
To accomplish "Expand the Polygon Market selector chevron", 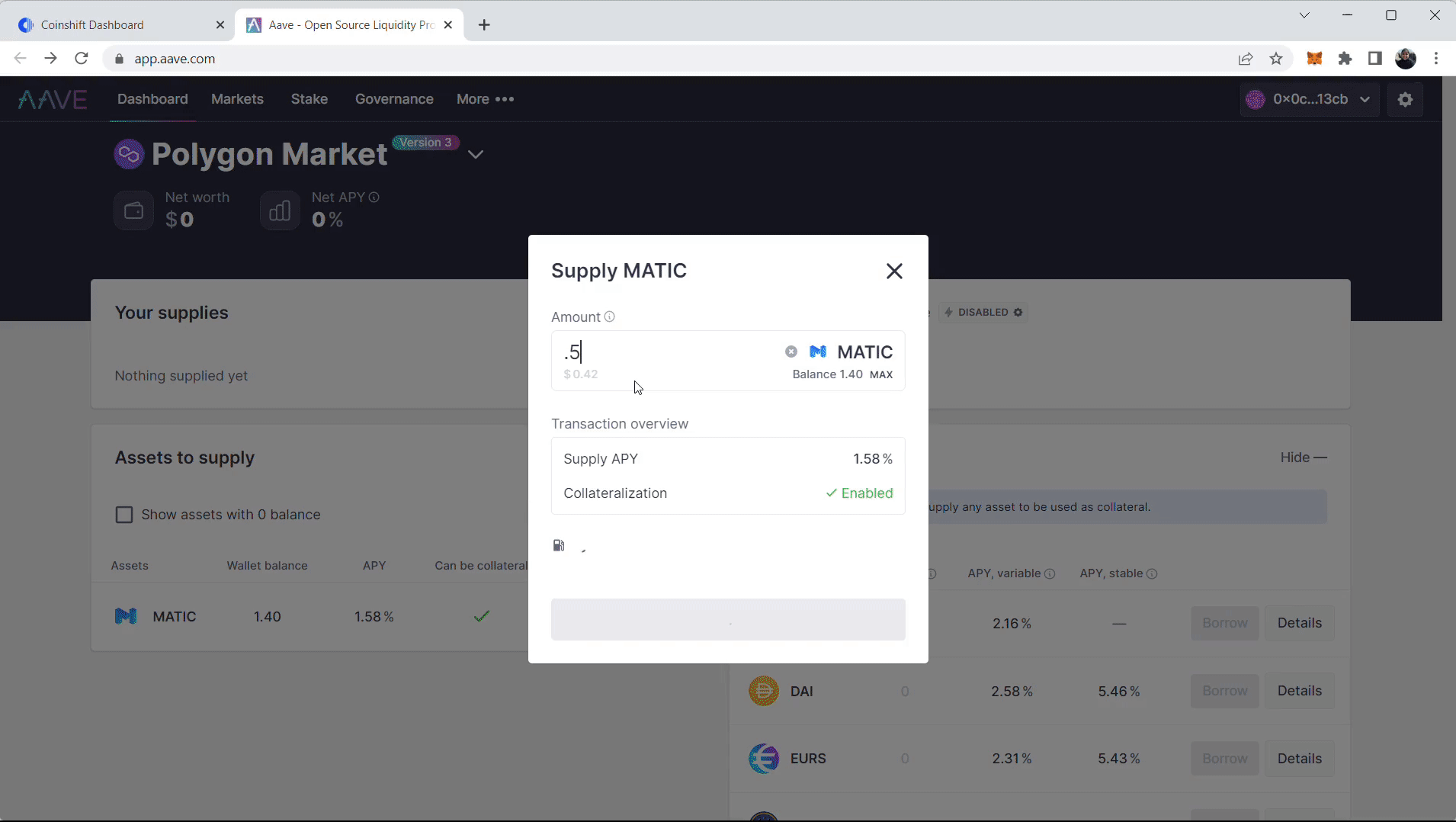I will [476, 155].
